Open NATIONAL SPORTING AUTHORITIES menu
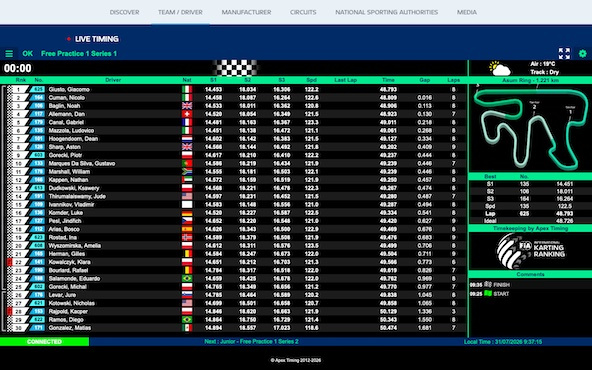 coord(387,12)
